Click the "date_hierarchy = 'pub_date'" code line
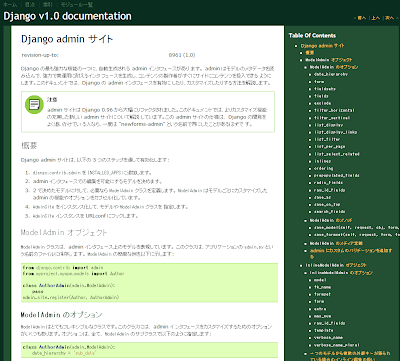Image resolution: width=400 pixels, height=361 pixels. (64, 353)
